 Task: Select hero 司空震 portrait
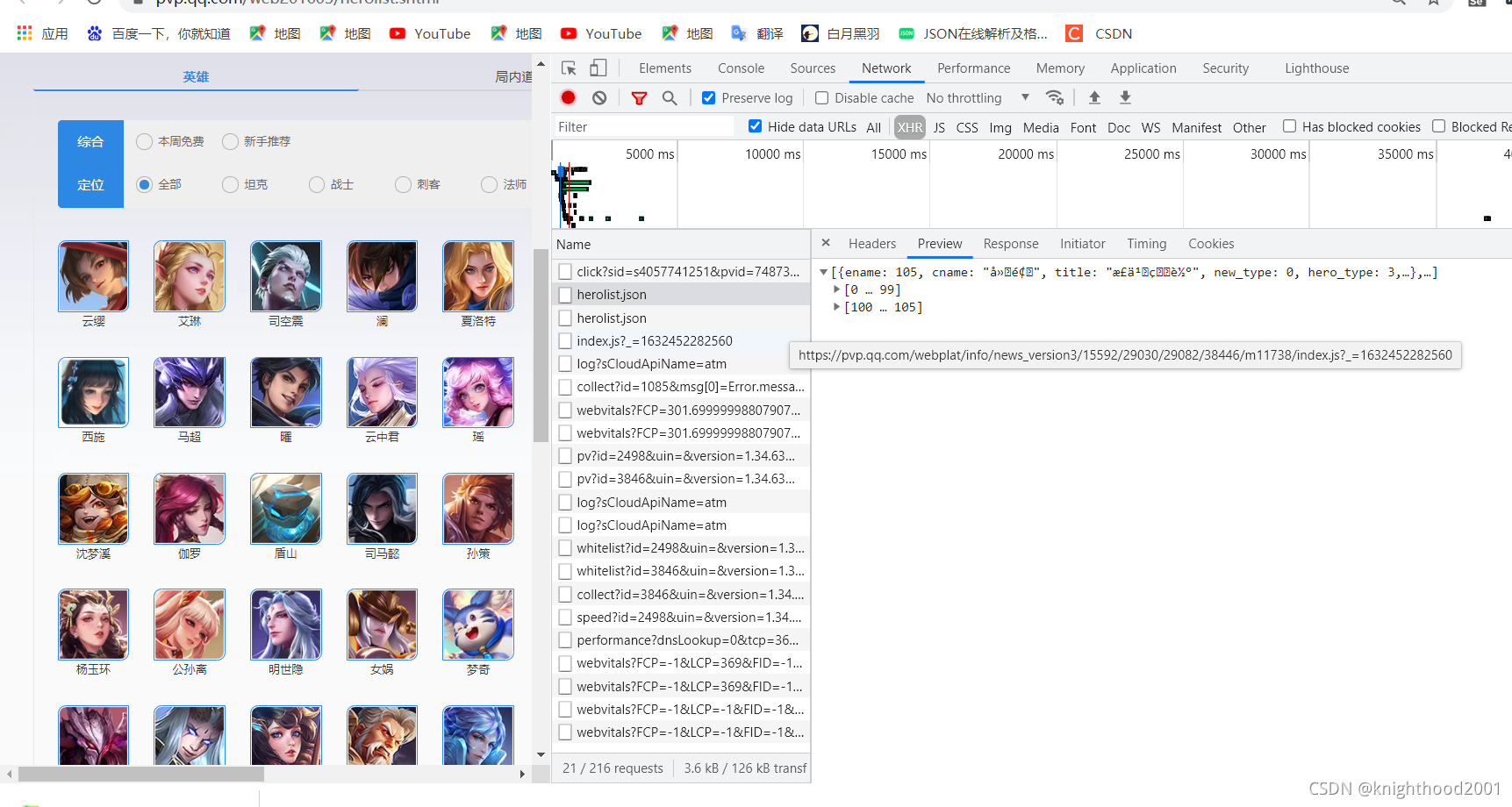[x=286, y=276]
